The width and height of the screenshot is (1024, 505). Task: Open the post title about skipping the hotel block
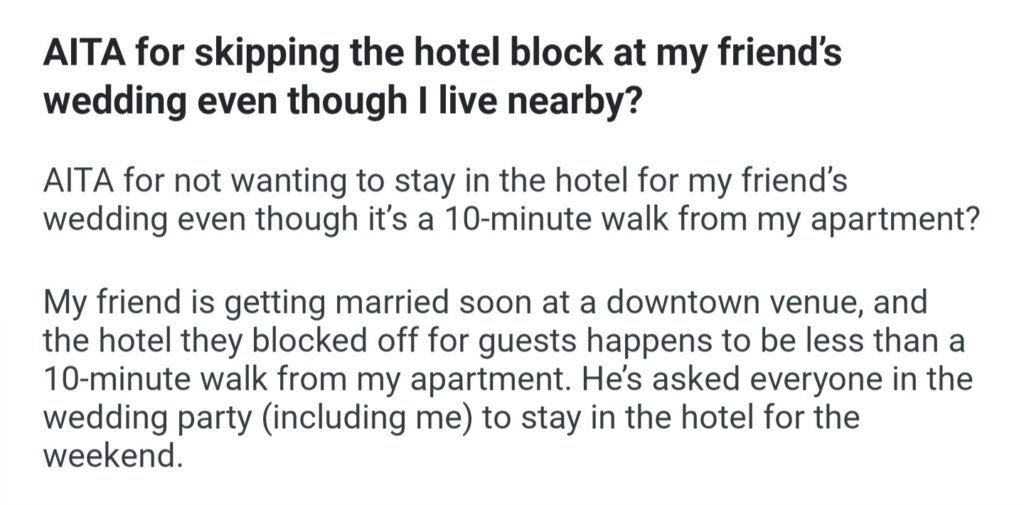(440, 75)
